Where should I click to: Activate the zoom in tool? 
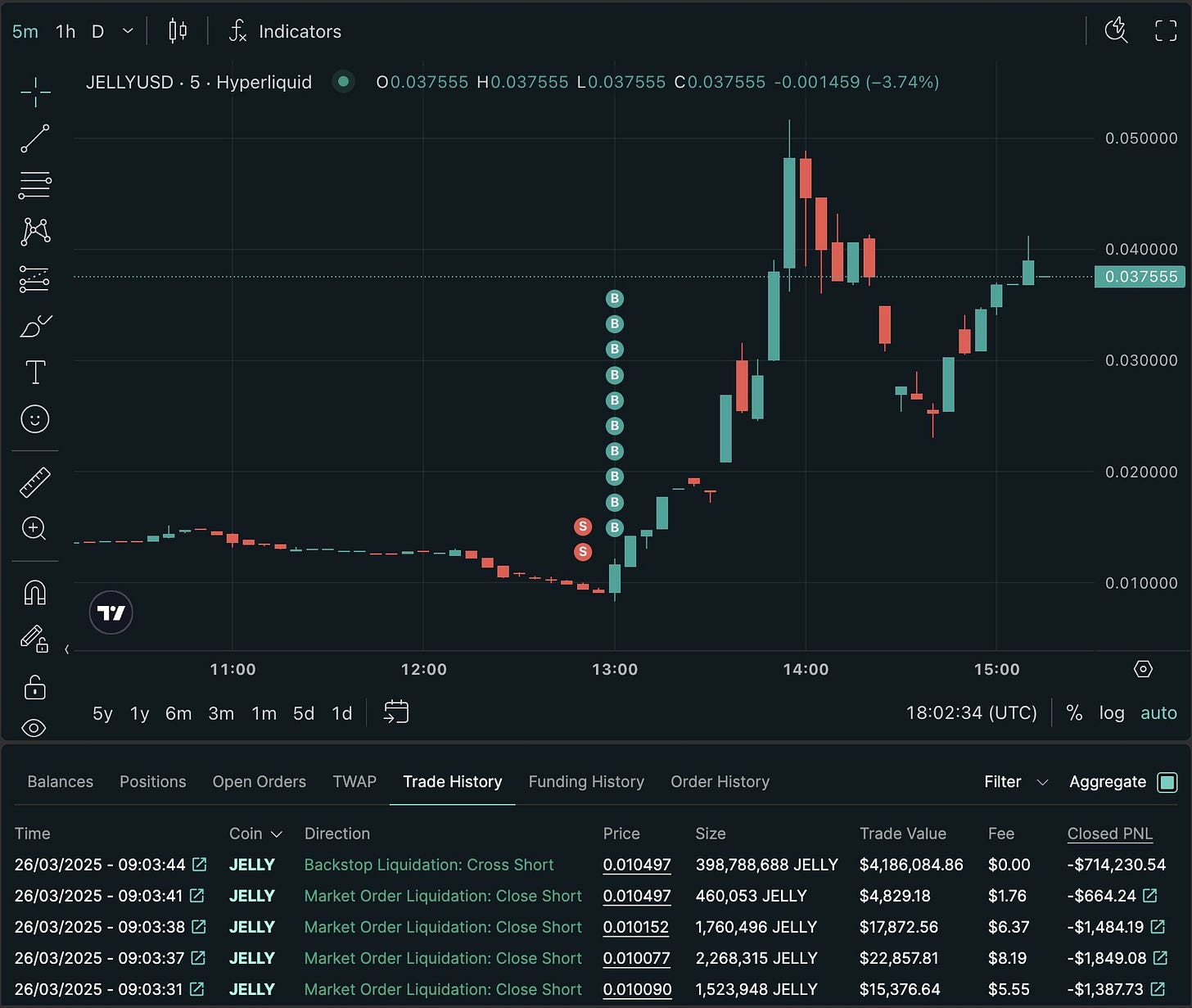35,528
